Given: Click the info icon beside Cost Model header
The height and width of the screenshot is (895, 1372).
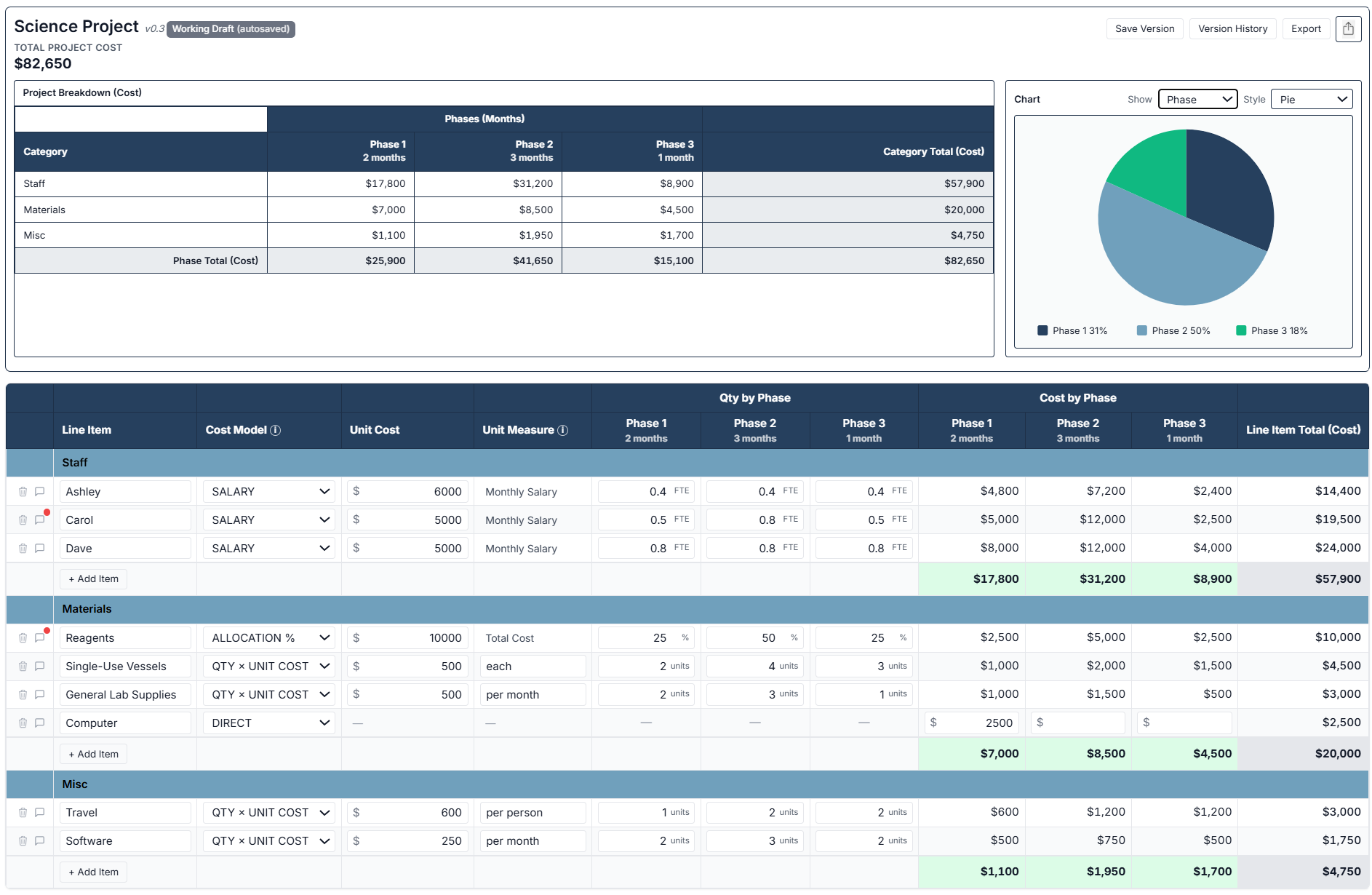Looking at the screenshot, I should coord(276,429).
